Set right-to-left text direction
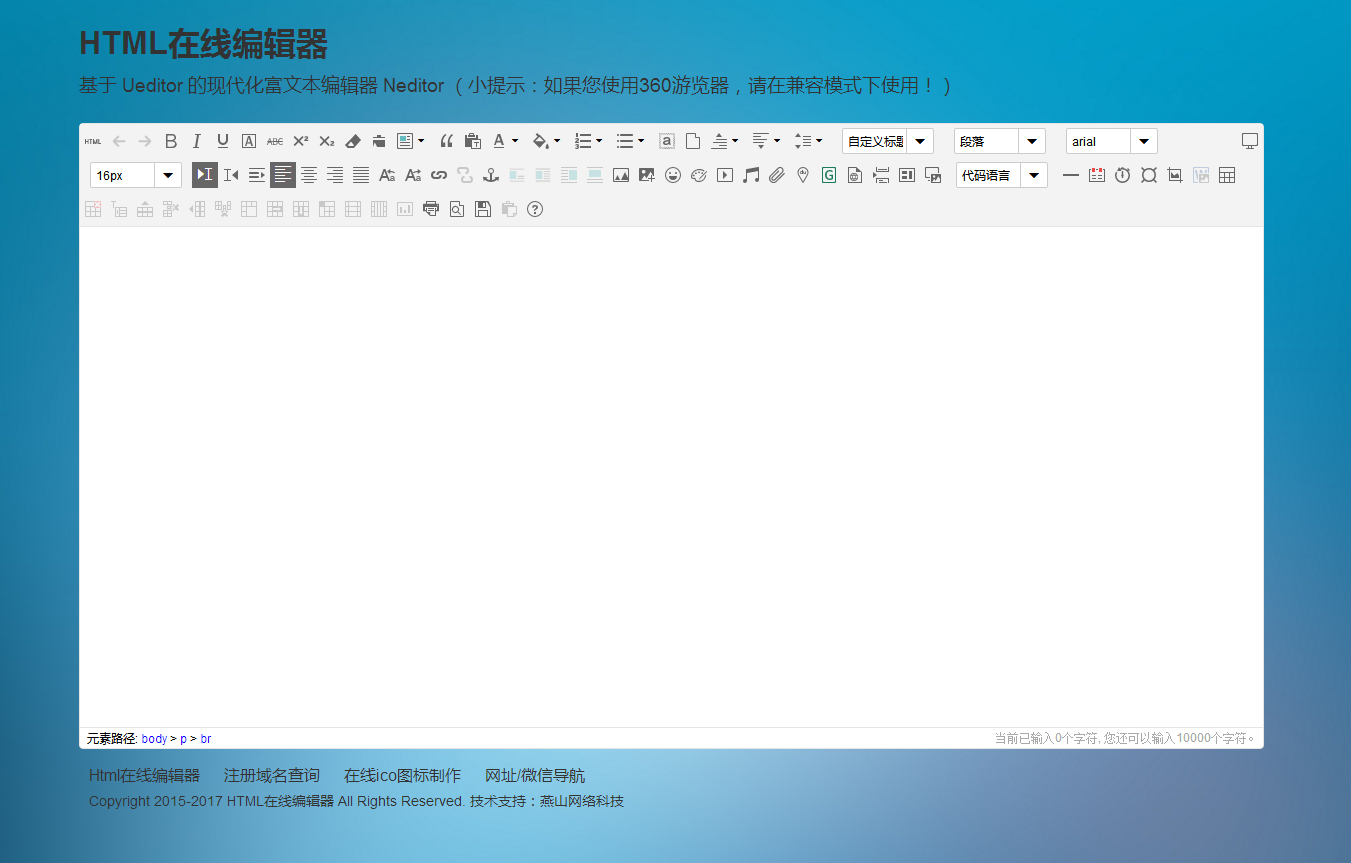Image resolution: width=1351 pixels, height=863 pixels. click(x=231, y=175)
